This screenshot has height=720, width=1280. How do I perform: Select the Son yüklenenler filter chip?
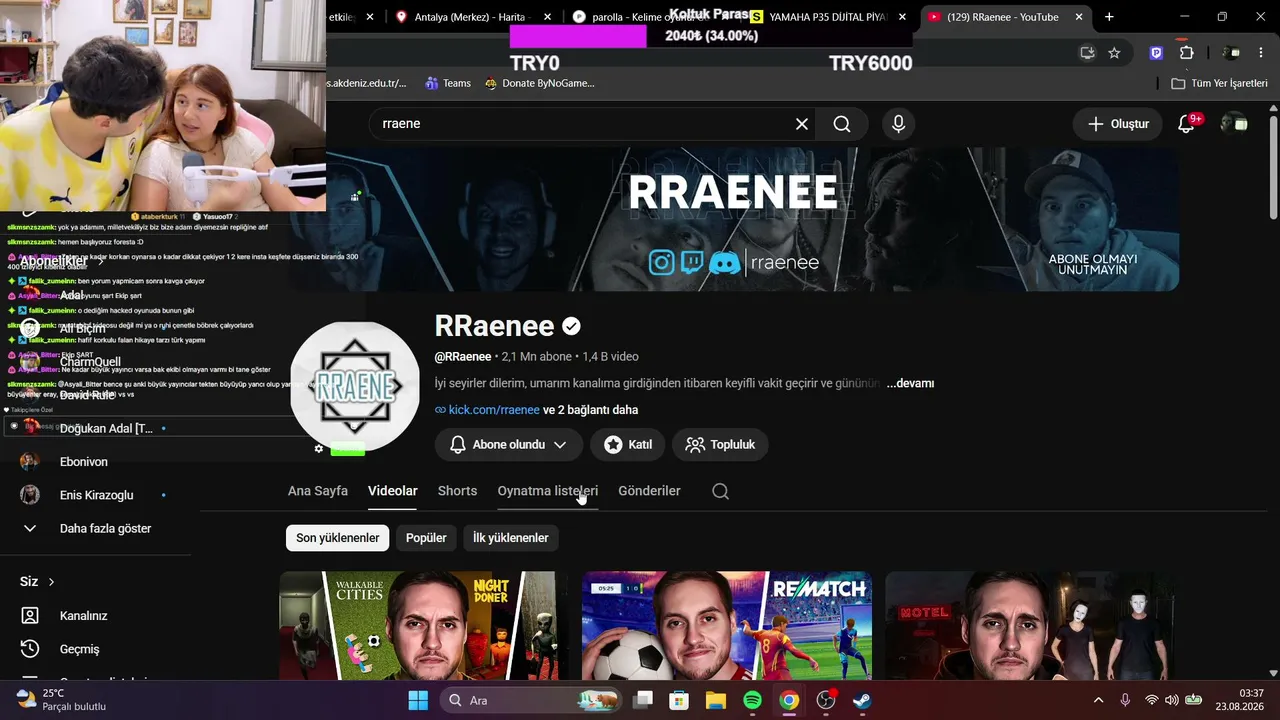tap(338, 538)
